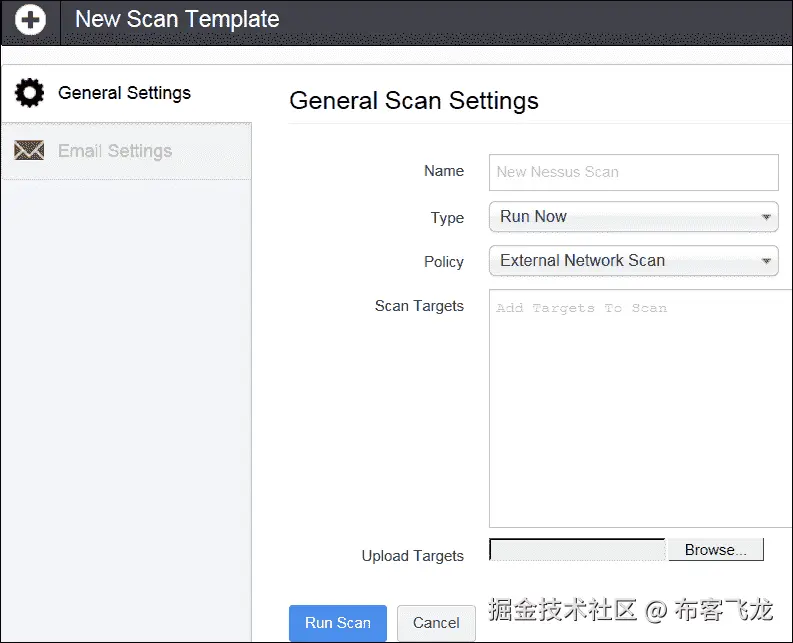Image resolution: width=793 pixels, height=643 pixels.
Task: Click the Upload Targets label
Action: point(412,556)
